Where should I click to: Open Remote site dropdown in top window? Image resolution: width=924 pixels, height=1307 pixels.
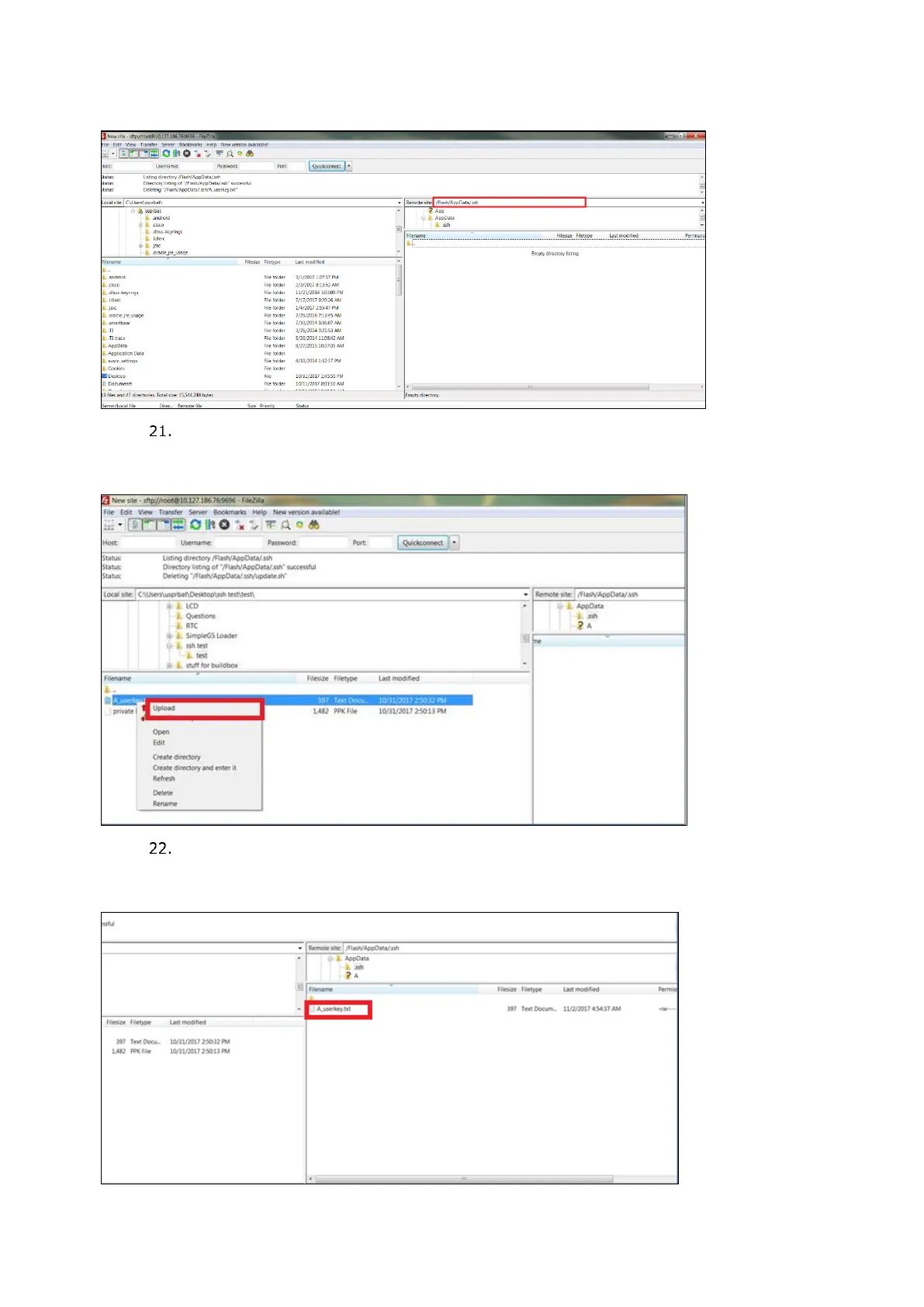point(702,203)
